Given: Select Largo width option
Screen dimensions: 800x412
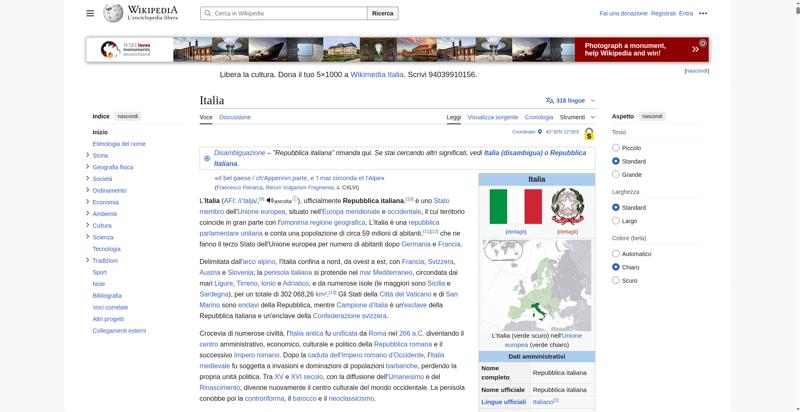Looking at the screenshot, I should (616, 221).
